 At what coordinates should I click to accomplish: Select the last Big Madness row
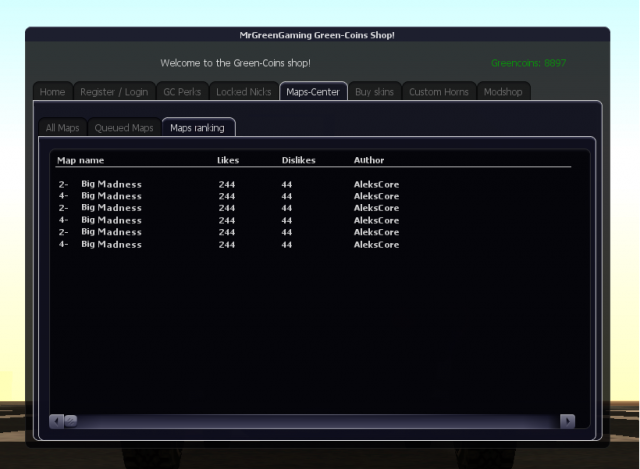111,244
